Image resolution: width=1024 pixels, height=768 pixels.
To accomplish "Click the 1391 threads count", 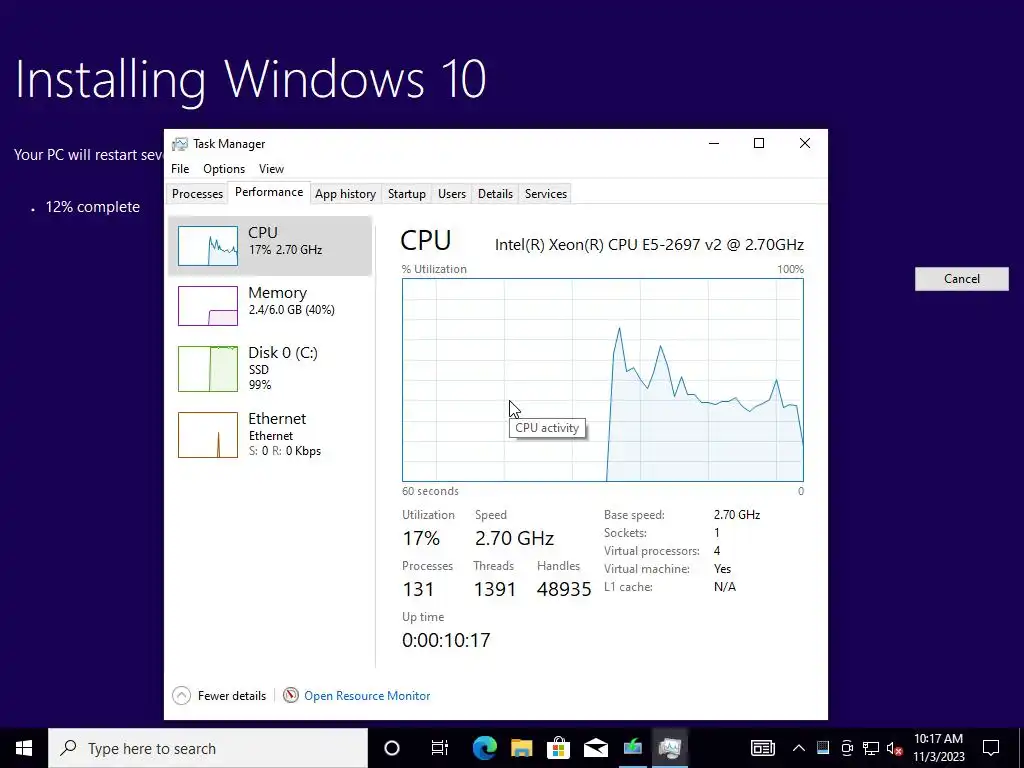I will tap(494, 589).
